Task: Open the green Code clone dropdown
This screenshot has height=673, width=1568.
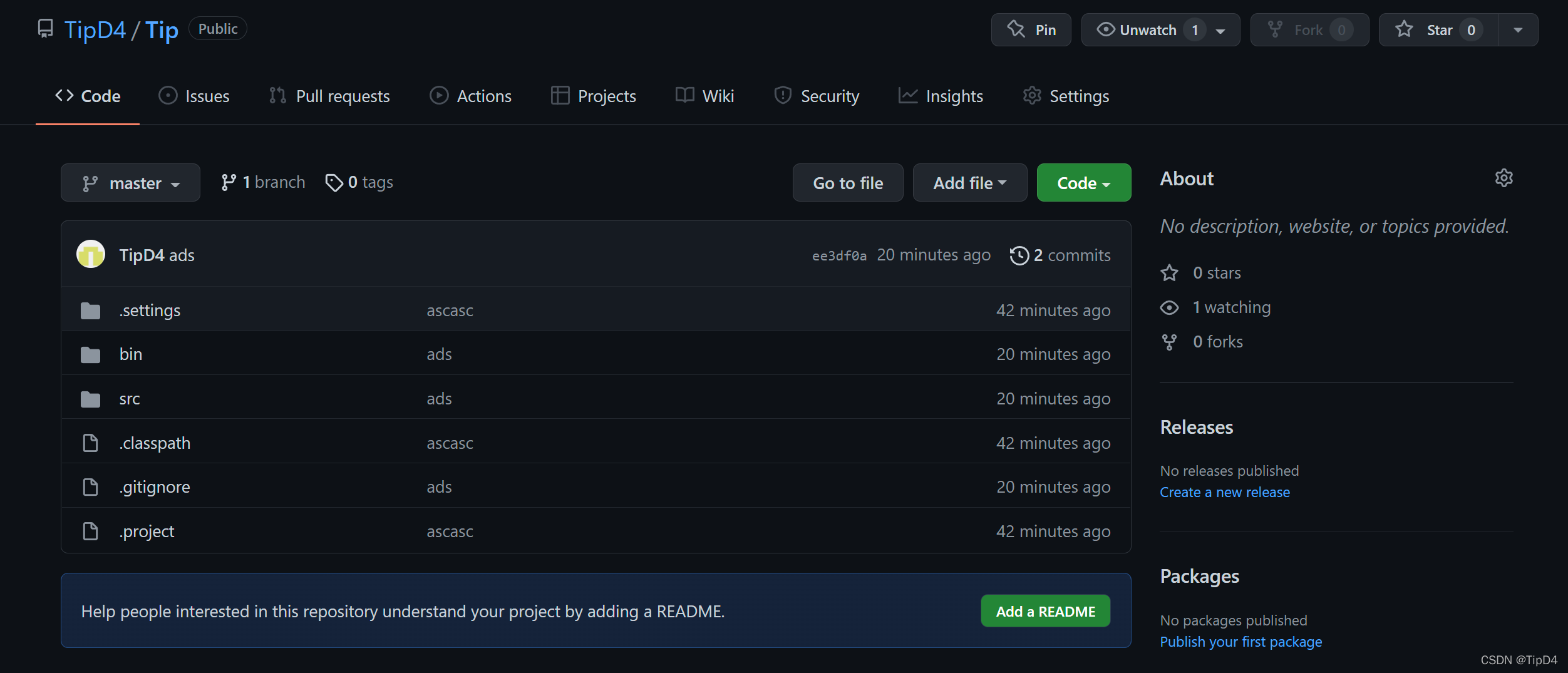Action: [x=1084, y=183]
